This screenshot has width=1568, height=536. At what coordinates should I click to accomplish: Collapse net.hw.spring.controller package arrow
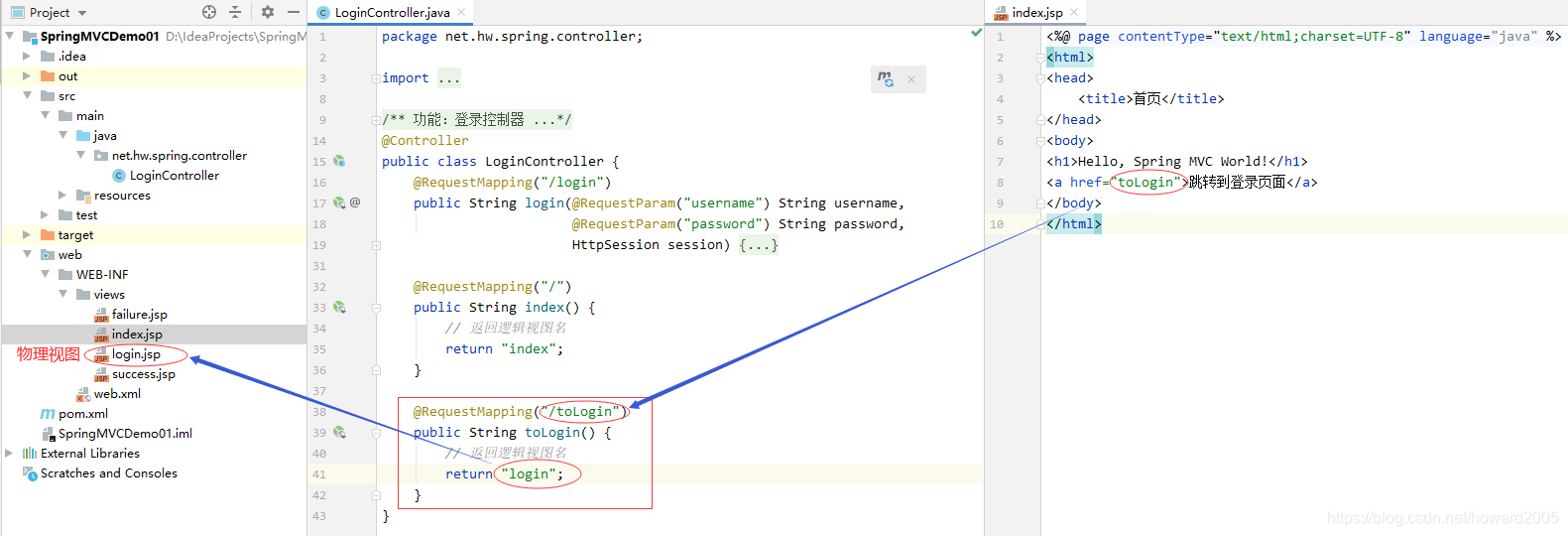(80, 156)
